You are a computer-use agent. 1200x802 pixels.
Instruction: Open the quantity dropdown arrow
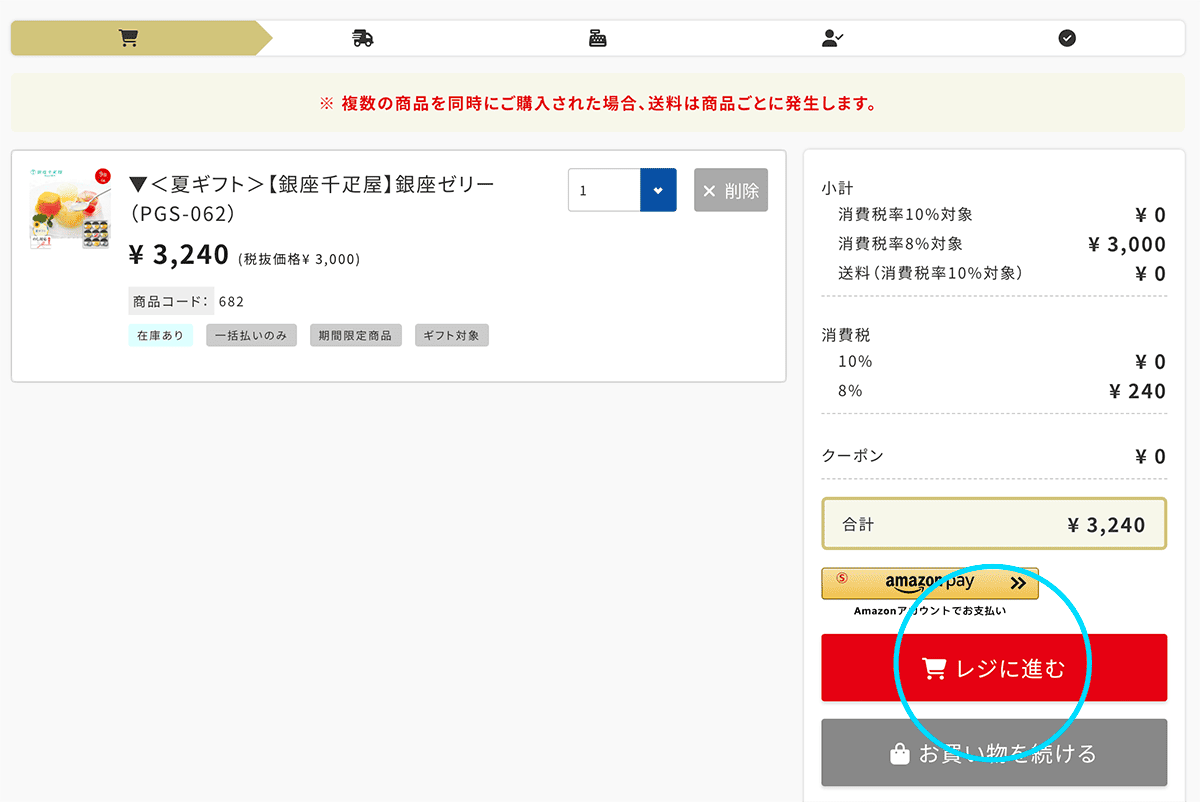(x=658, y=190)
